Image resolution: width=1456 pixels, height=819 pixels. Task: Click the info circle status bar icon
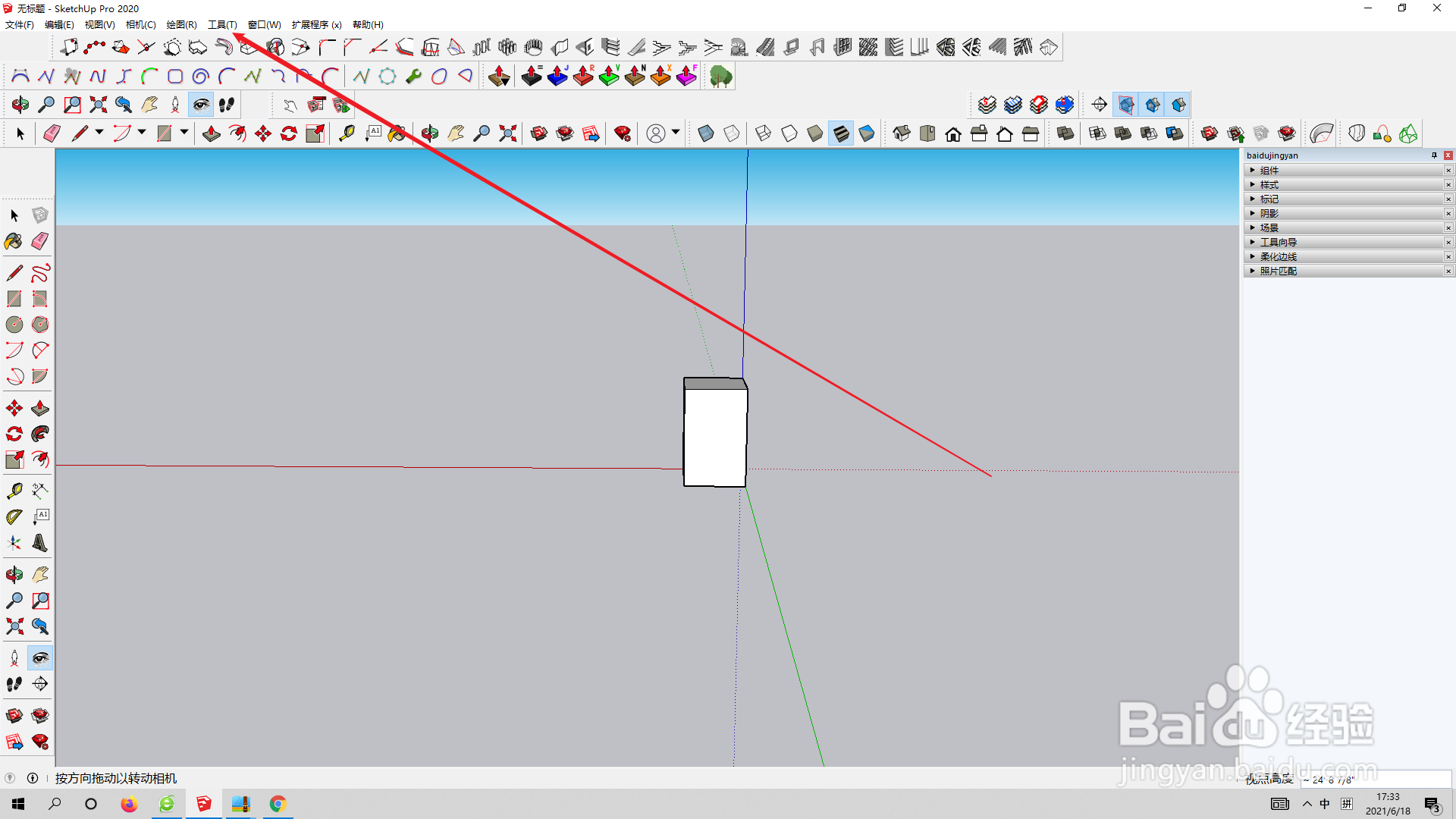tap(33, 778)
